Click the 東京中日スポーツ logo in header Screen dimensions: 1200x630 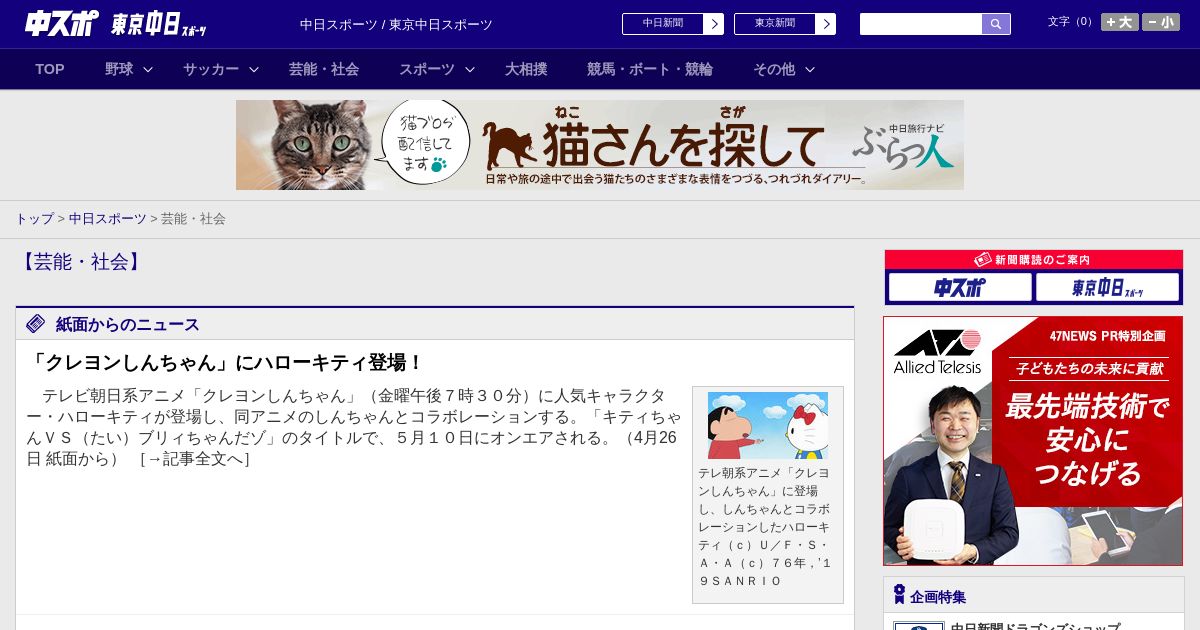click(159, 24)
